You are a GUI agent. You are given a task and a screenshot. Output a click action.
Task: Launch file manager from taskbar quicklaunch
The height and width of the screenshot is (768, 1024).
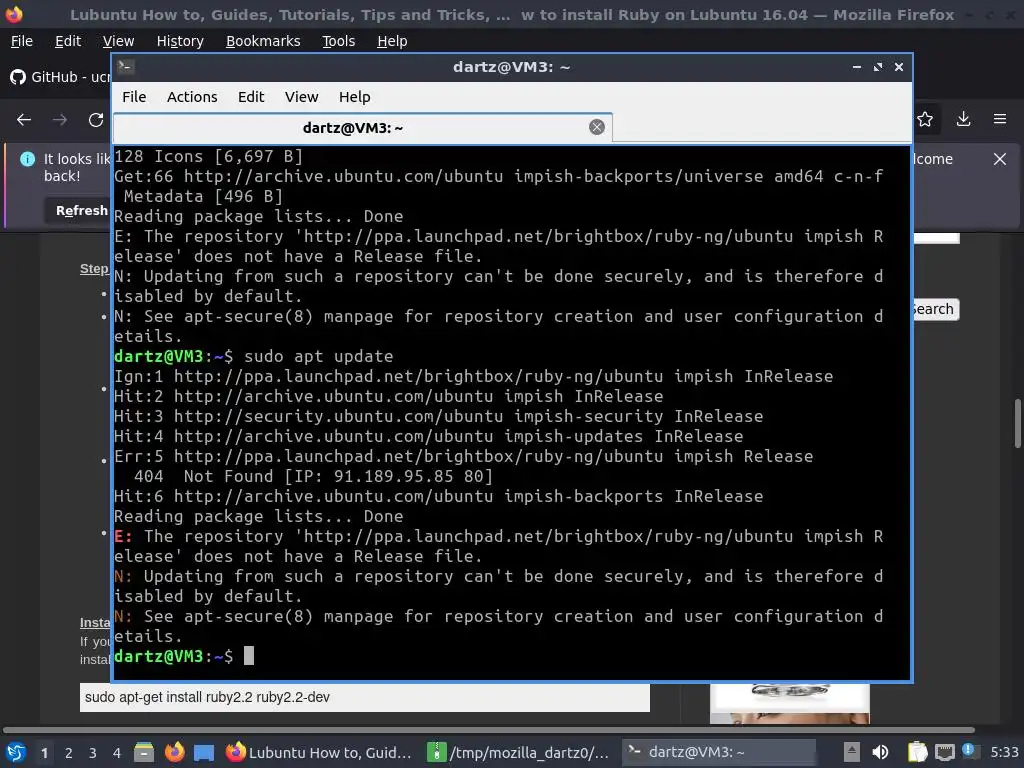[144, 752]
